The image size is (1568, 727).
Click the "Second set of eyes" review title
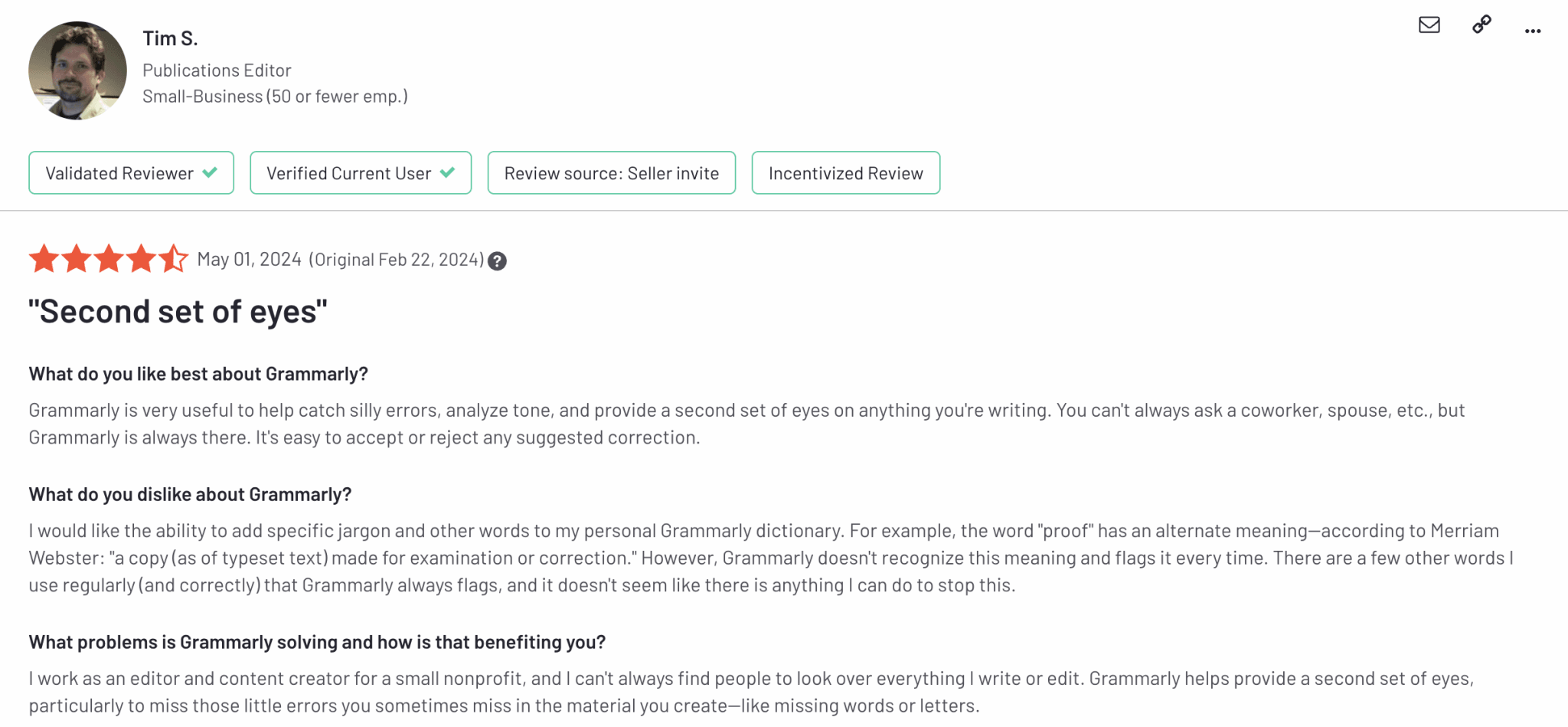click(178, 312)
